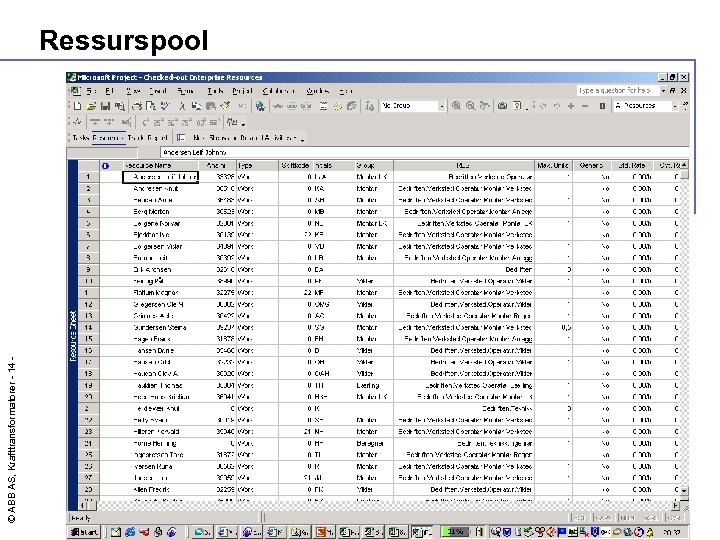
Task: Click the vertical scrollbar down arrow
Action: point(684,491)
